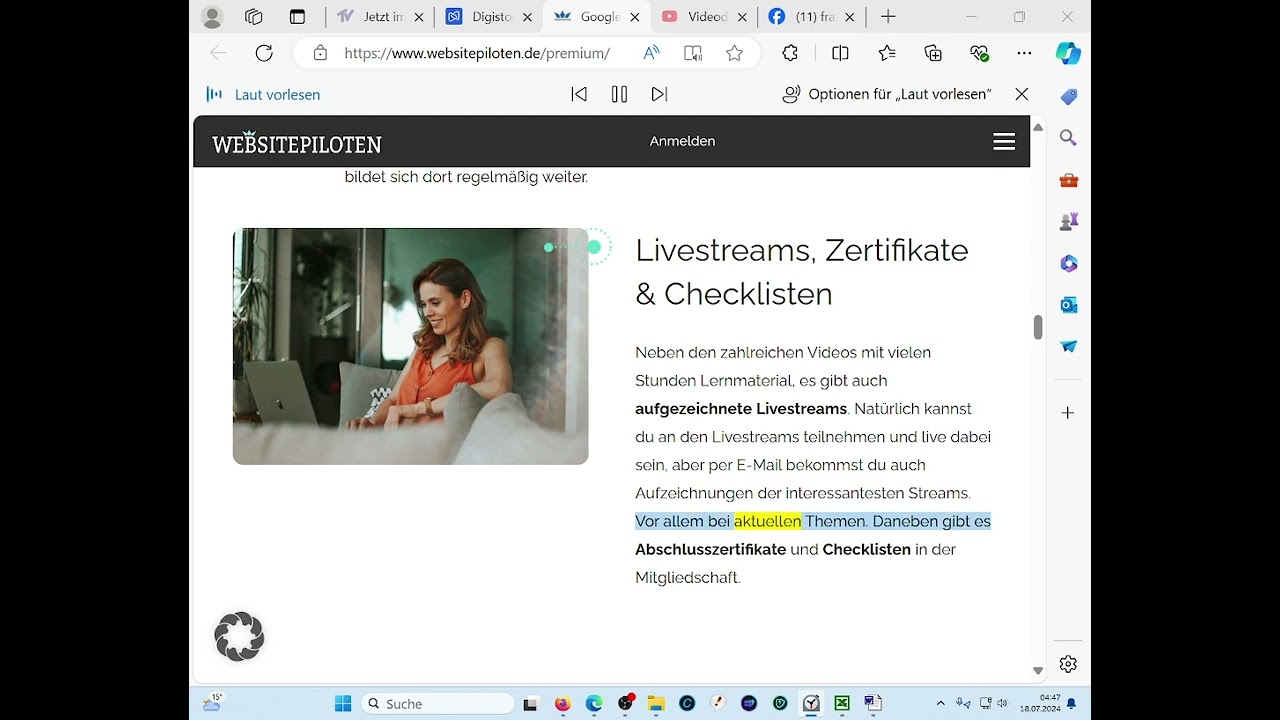Viewport: 1280px width, 720px height.
Task: Open the sidebar Search icon
Action: (1068, 138)
